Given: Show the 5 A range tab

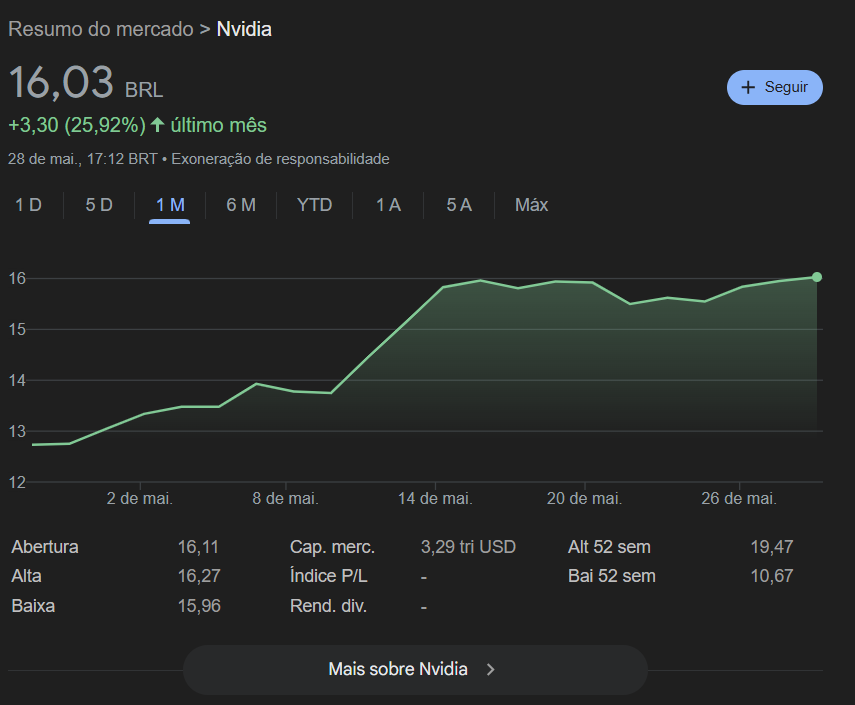Looking at the screenshot, I should 459,205.
